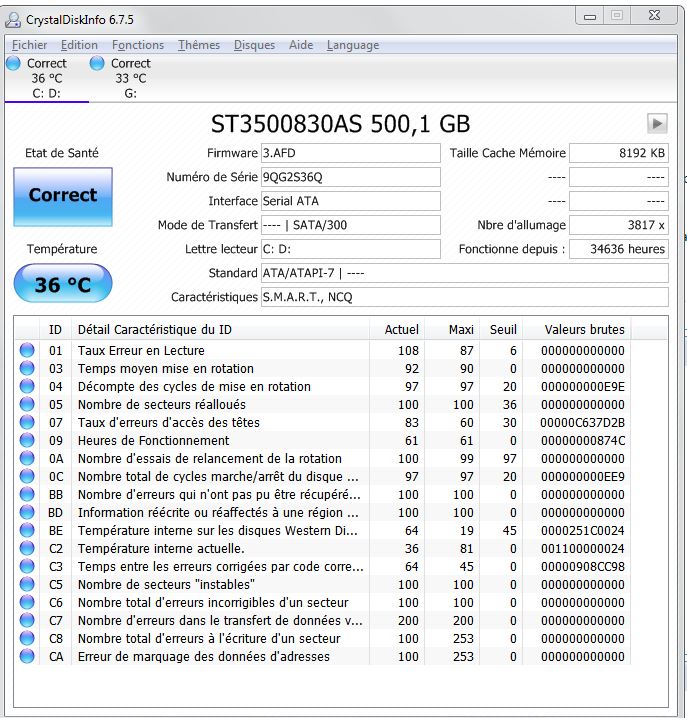Click the power-on count field 3817 x
Image resolution: width=687 pixels, height=718 pixels.
[619, 225]
